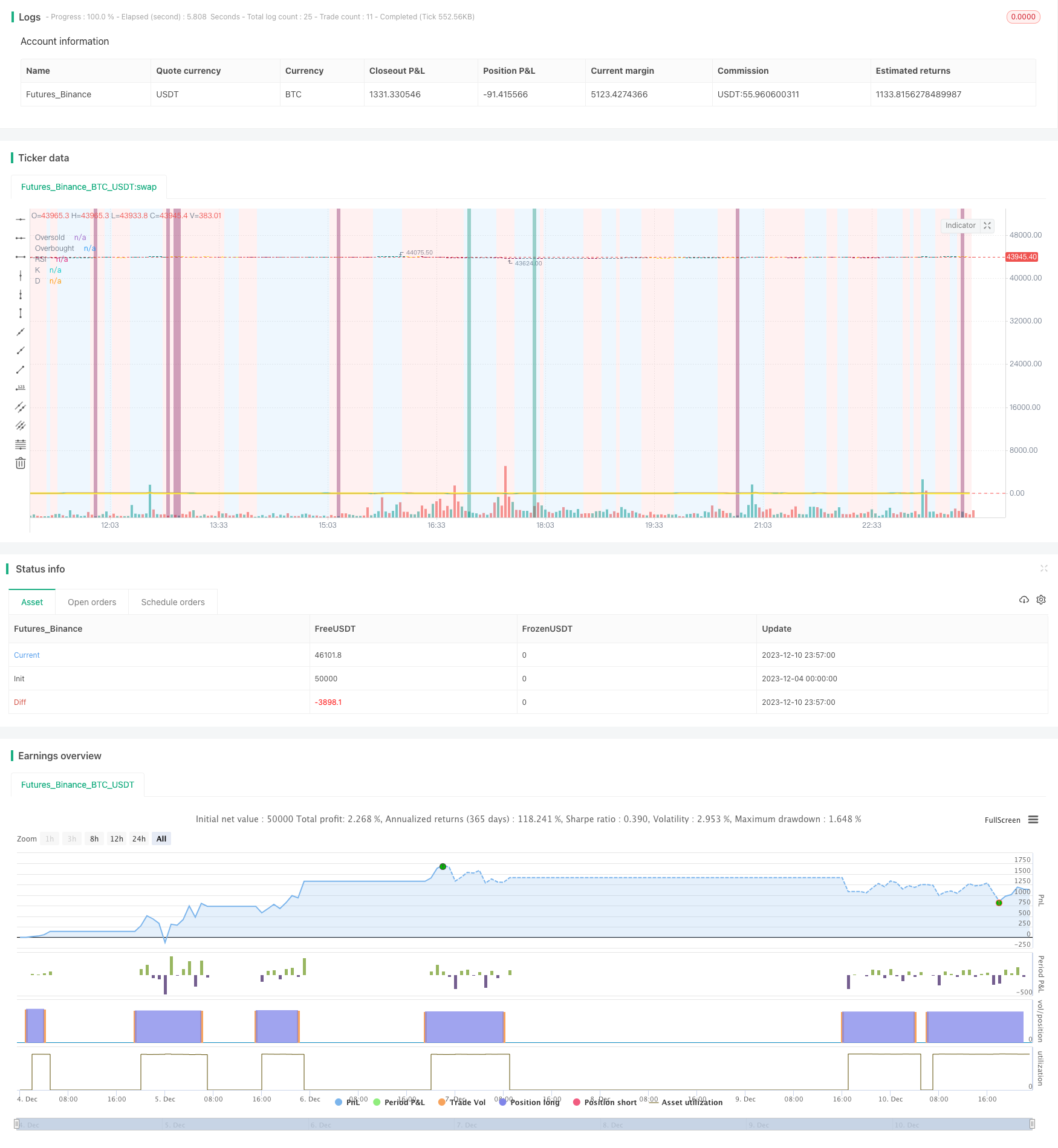
Task: Select the parallel channel lines drawing tool
Action: (x=21, y=407)
